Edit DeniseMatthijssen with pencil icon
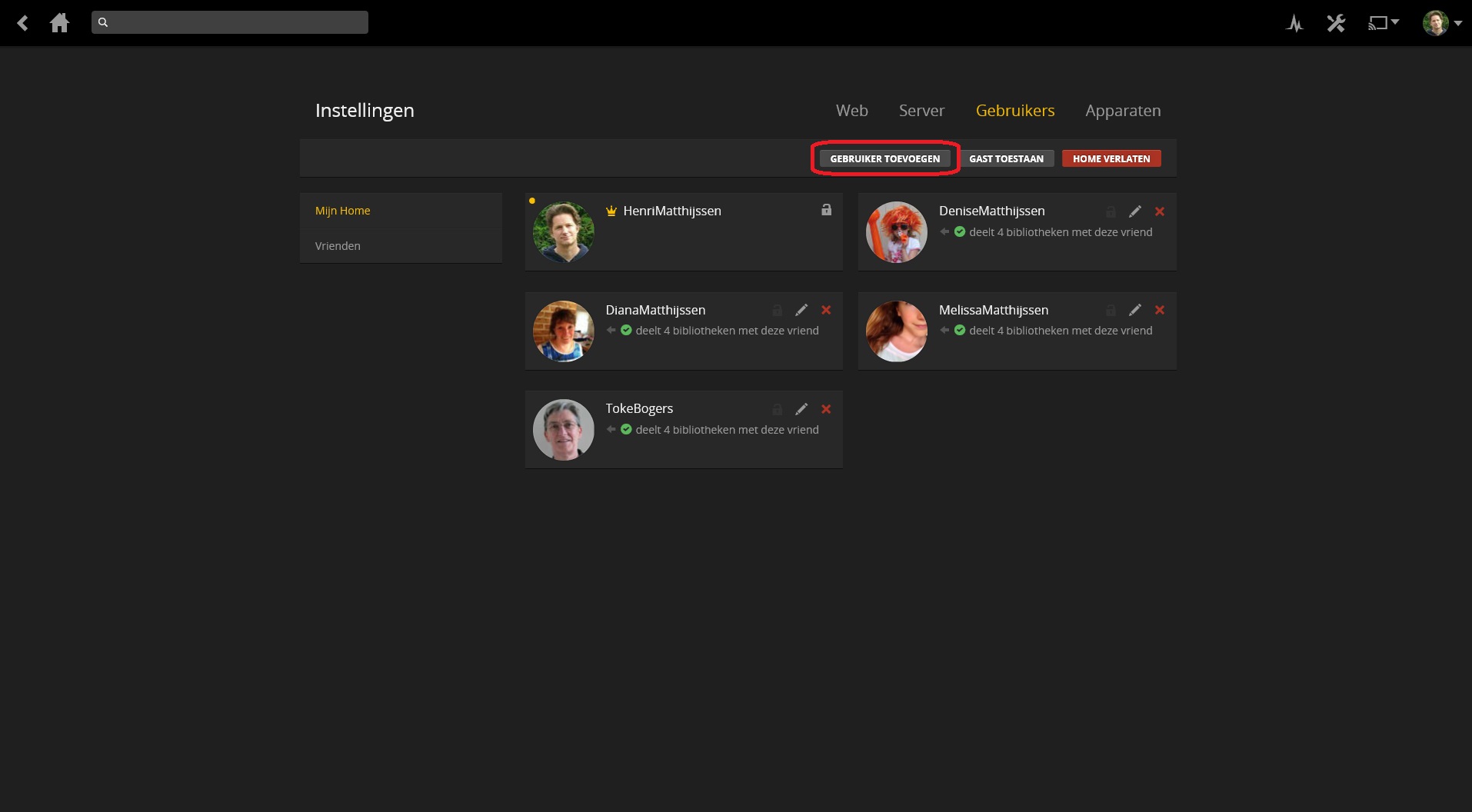Screen dimensions: 1472x812 point(1134,211)
